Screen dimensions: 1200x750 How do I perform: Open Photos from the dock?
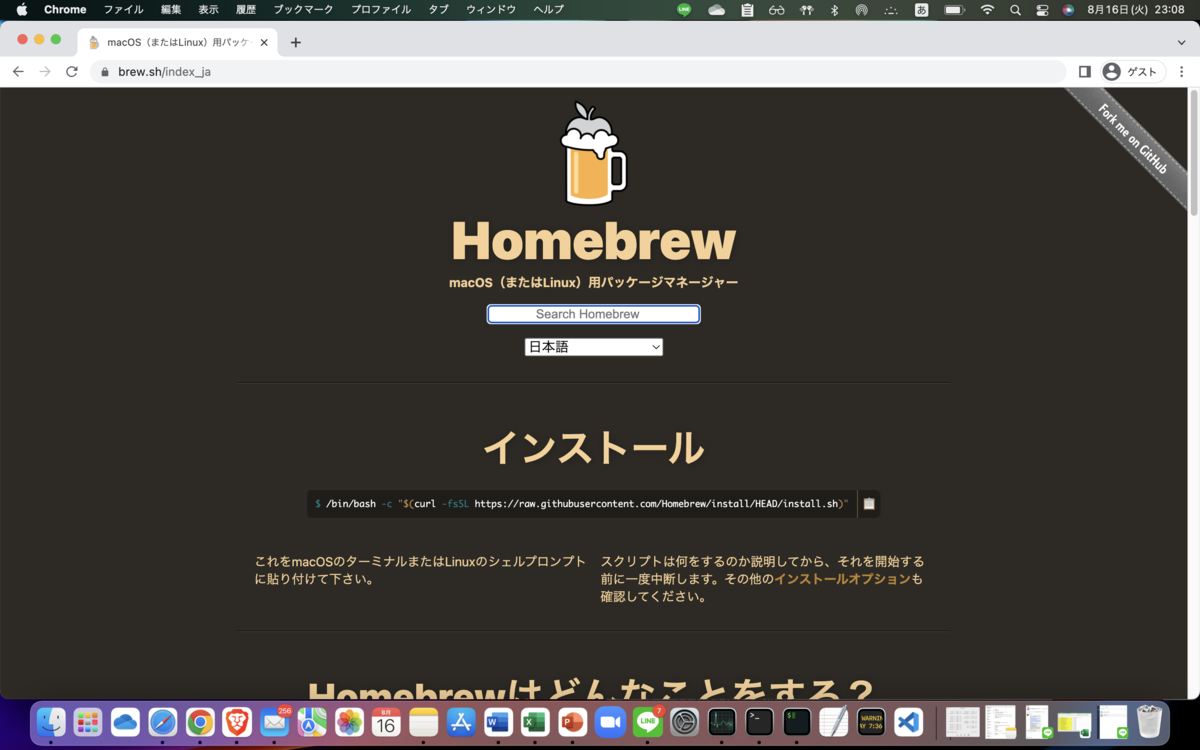(x=349, y=721)
